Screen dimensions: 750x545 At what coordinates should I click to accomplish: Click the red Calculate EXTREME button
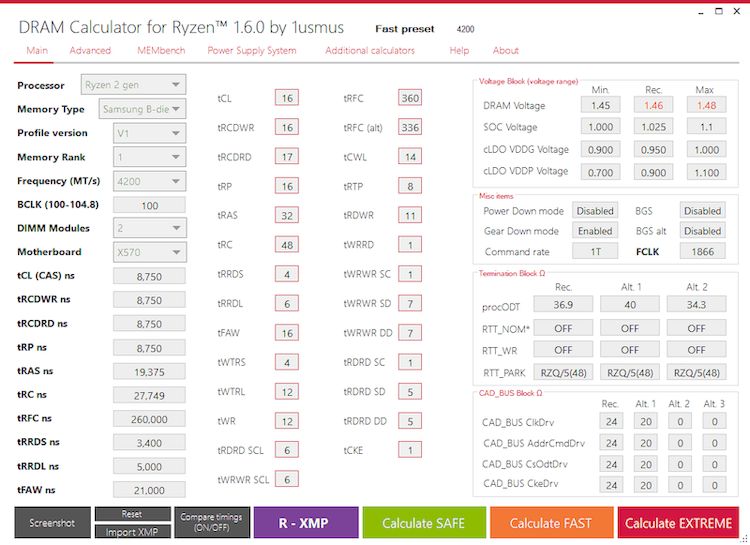tap(678, 523)
